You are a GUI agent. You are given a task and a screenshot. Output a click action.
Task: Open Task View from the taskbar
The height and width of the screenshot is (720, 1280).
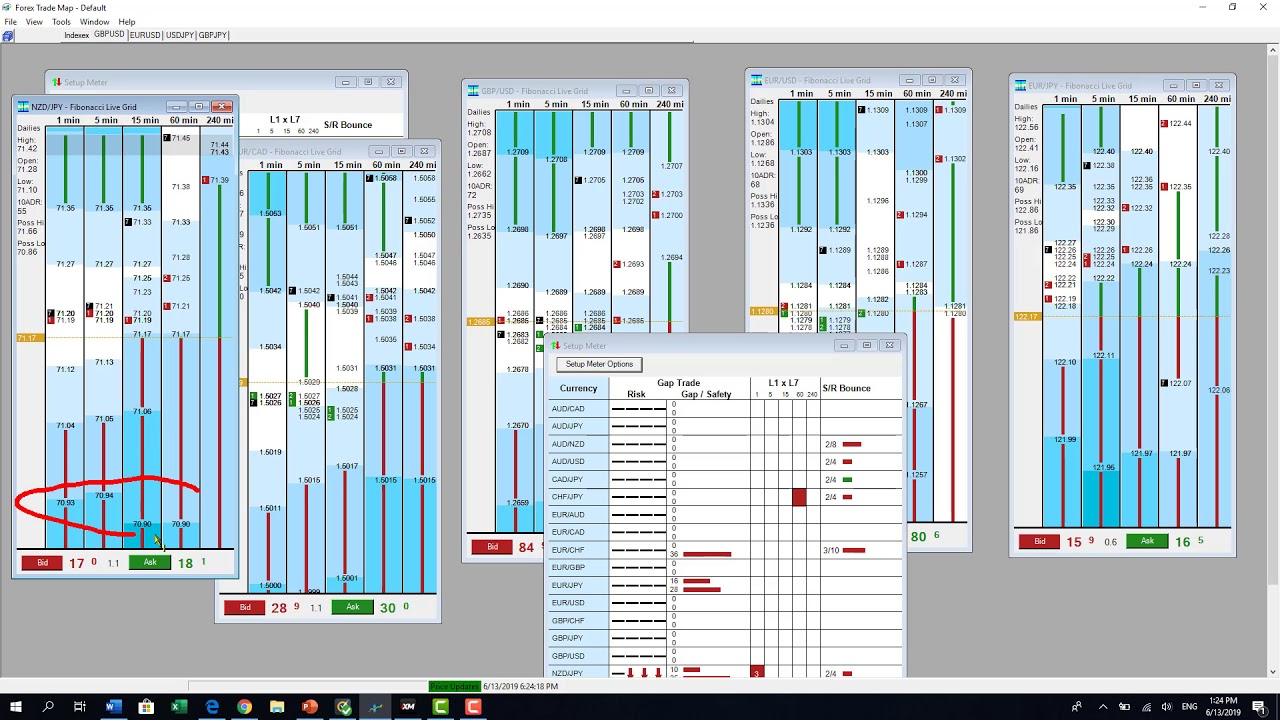click(80, 707)
